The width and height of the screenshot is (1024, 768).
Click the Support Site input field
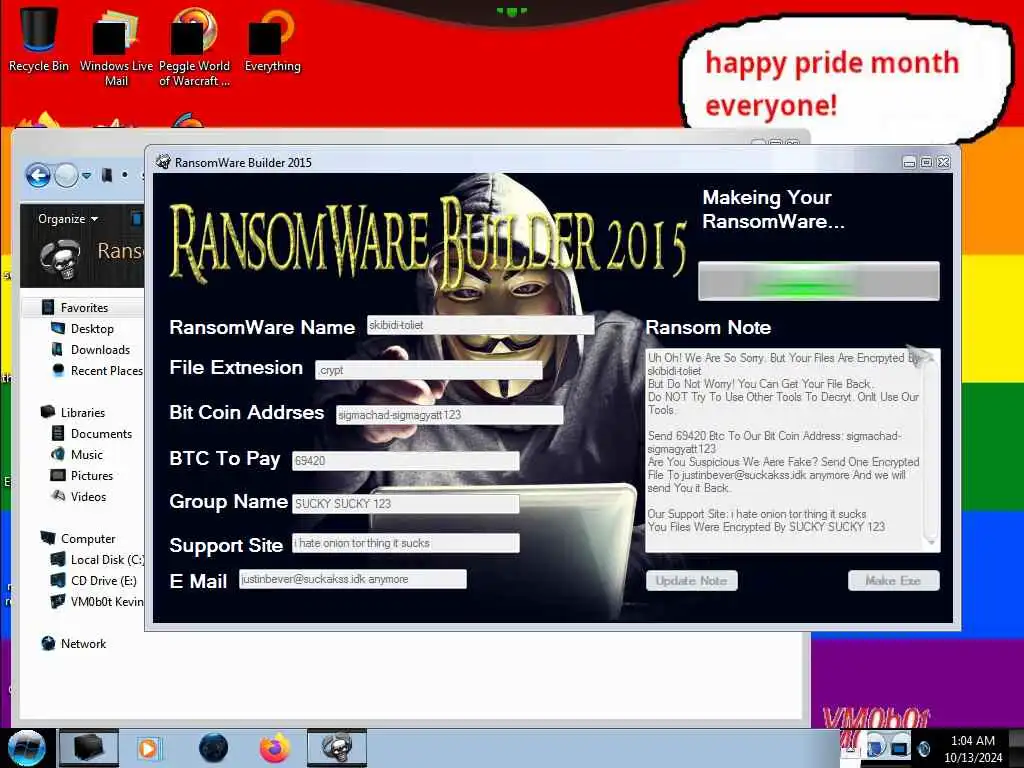(406, 543)
